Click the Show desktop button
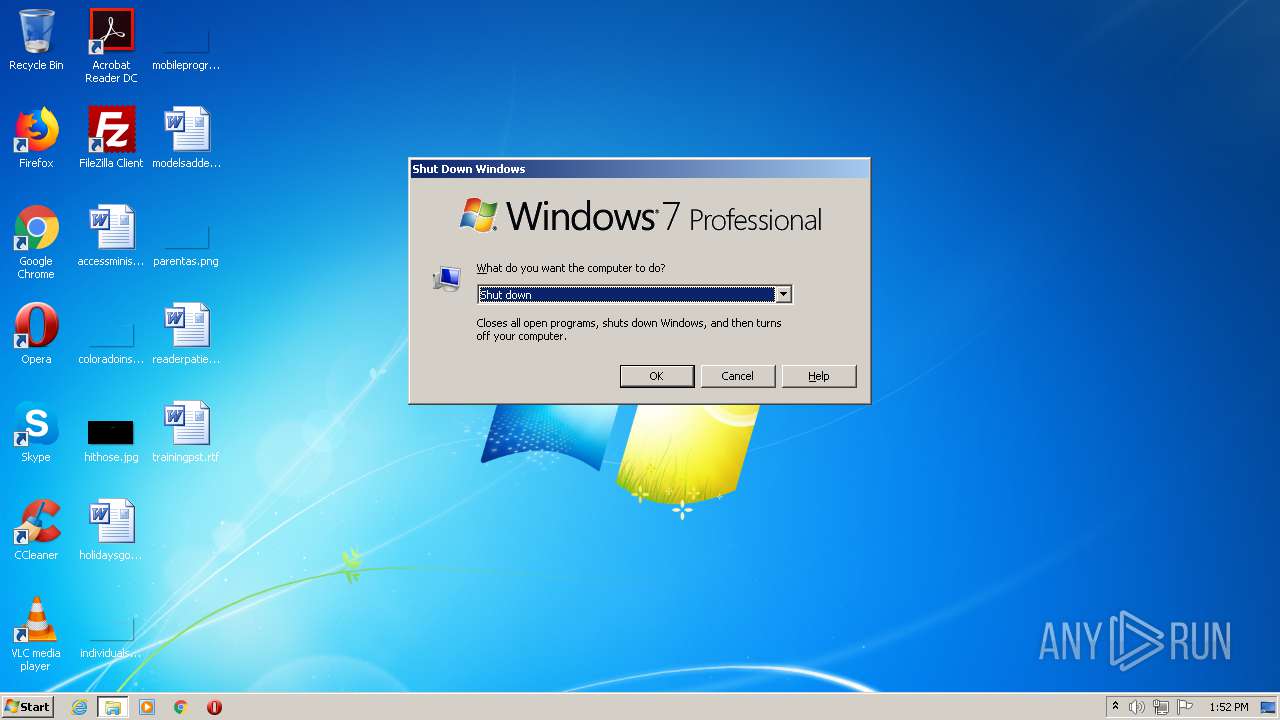Viewport: 1280px width, 720px height. [1268, 707]
